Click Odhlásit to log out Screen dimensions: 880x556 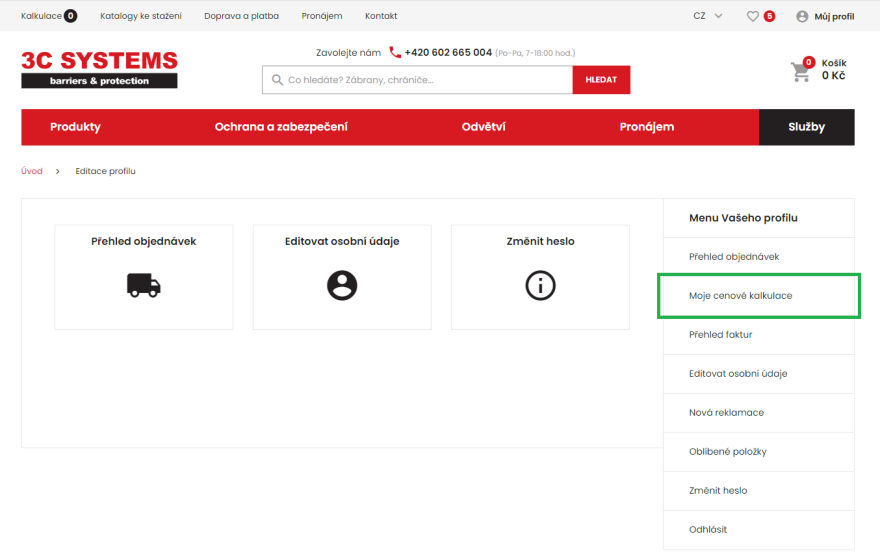click(759, 530)
